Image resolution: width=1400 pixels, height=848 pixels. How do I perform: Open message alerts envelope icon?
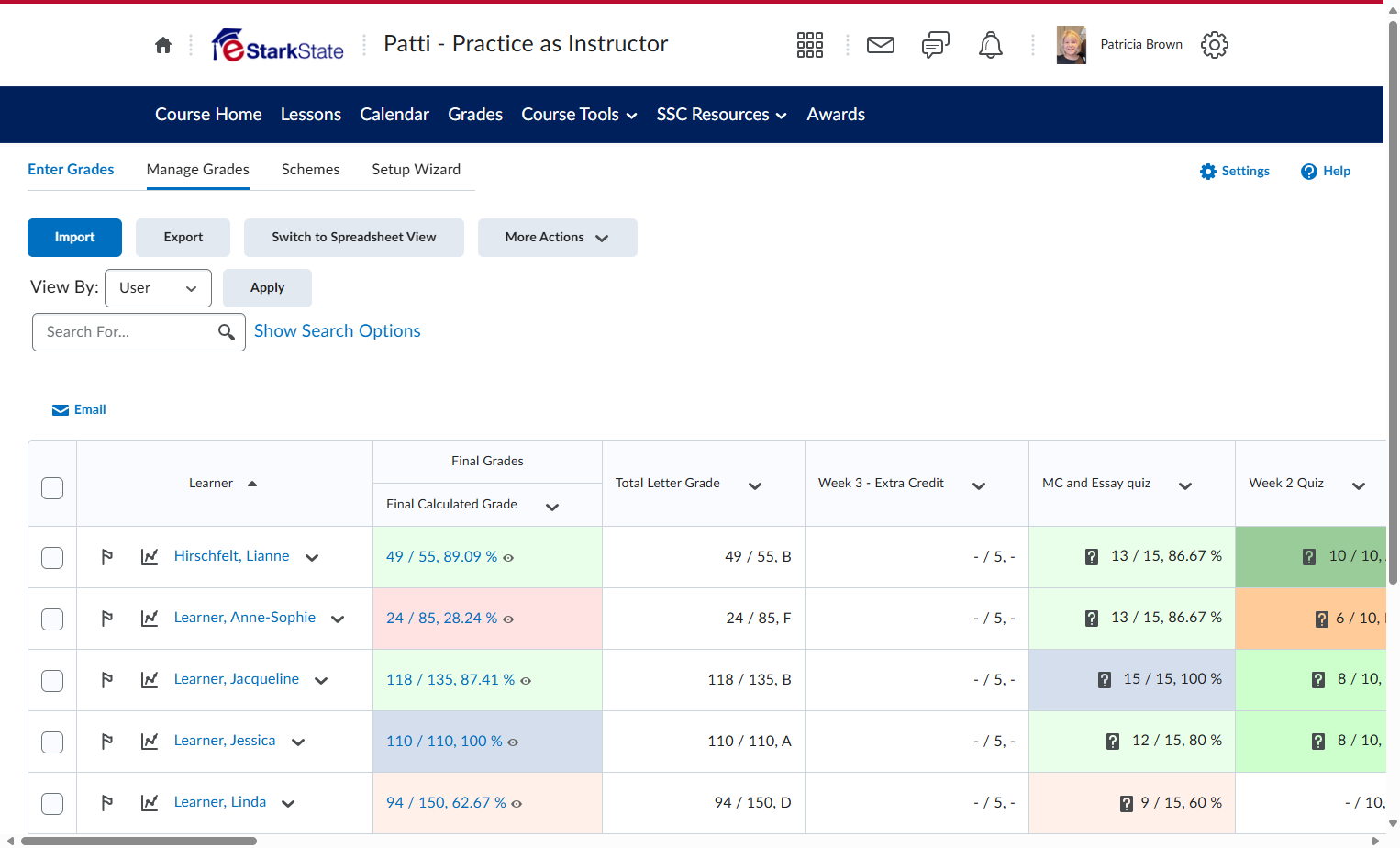(x=881, y=45)
